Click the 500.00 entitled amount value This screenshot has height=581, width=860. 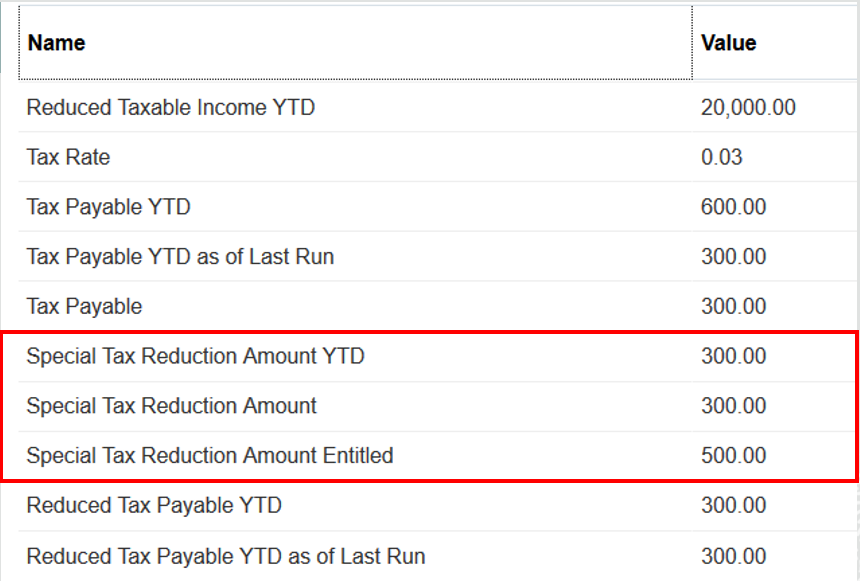(x=733, y=456)
